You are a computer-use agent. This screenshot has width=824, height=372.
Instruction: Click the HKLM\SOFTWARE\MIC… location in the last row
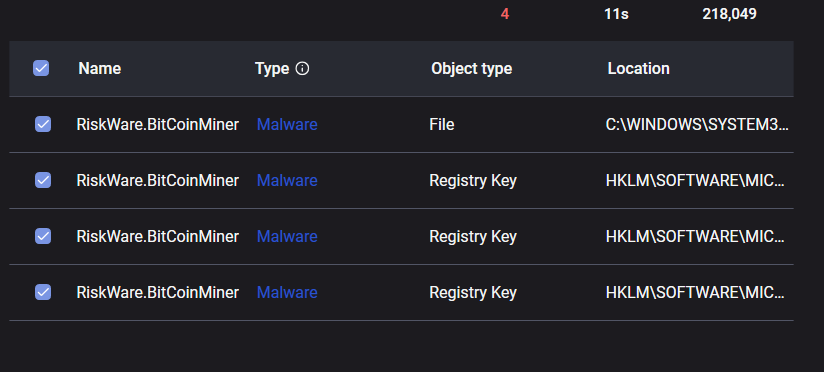pyautogui.click(x=696, y=292)
